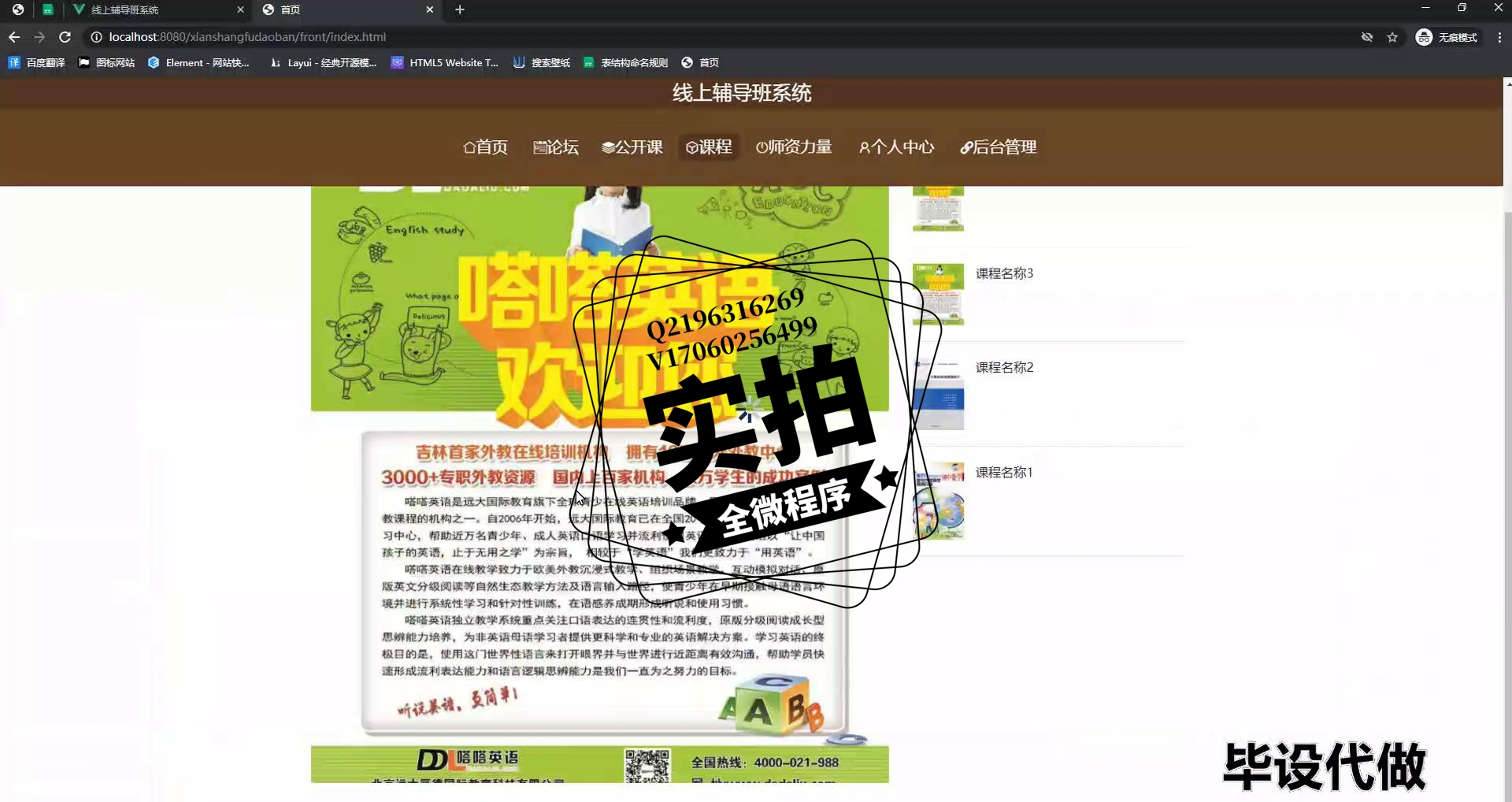The image size is (1512, 802).
Task: Click the address bar URL field
Action: 709,37
